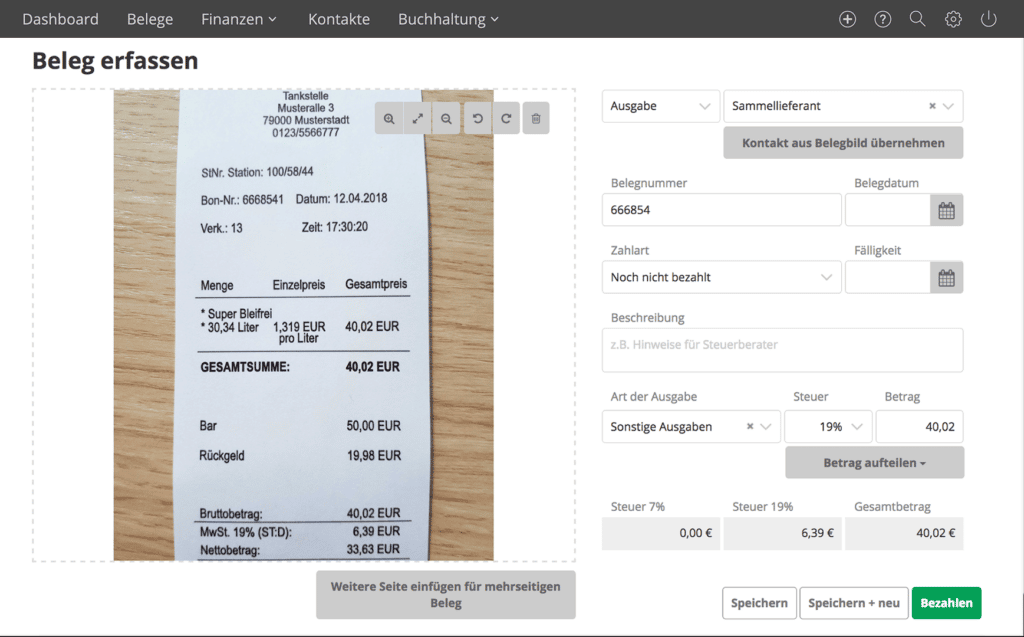Click the green Bezahlen button

[x=946, y=602]
